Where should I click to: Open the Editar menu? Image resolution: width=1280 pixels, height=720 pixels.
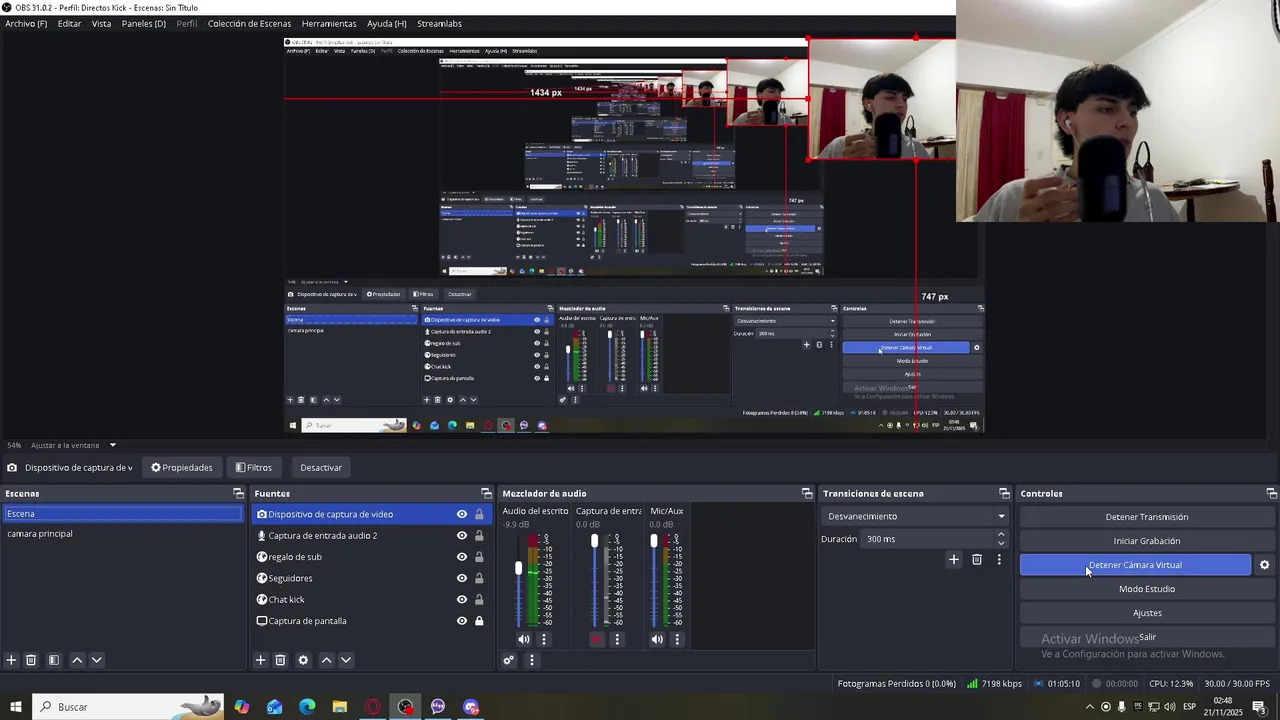click(x=70, y=23)
